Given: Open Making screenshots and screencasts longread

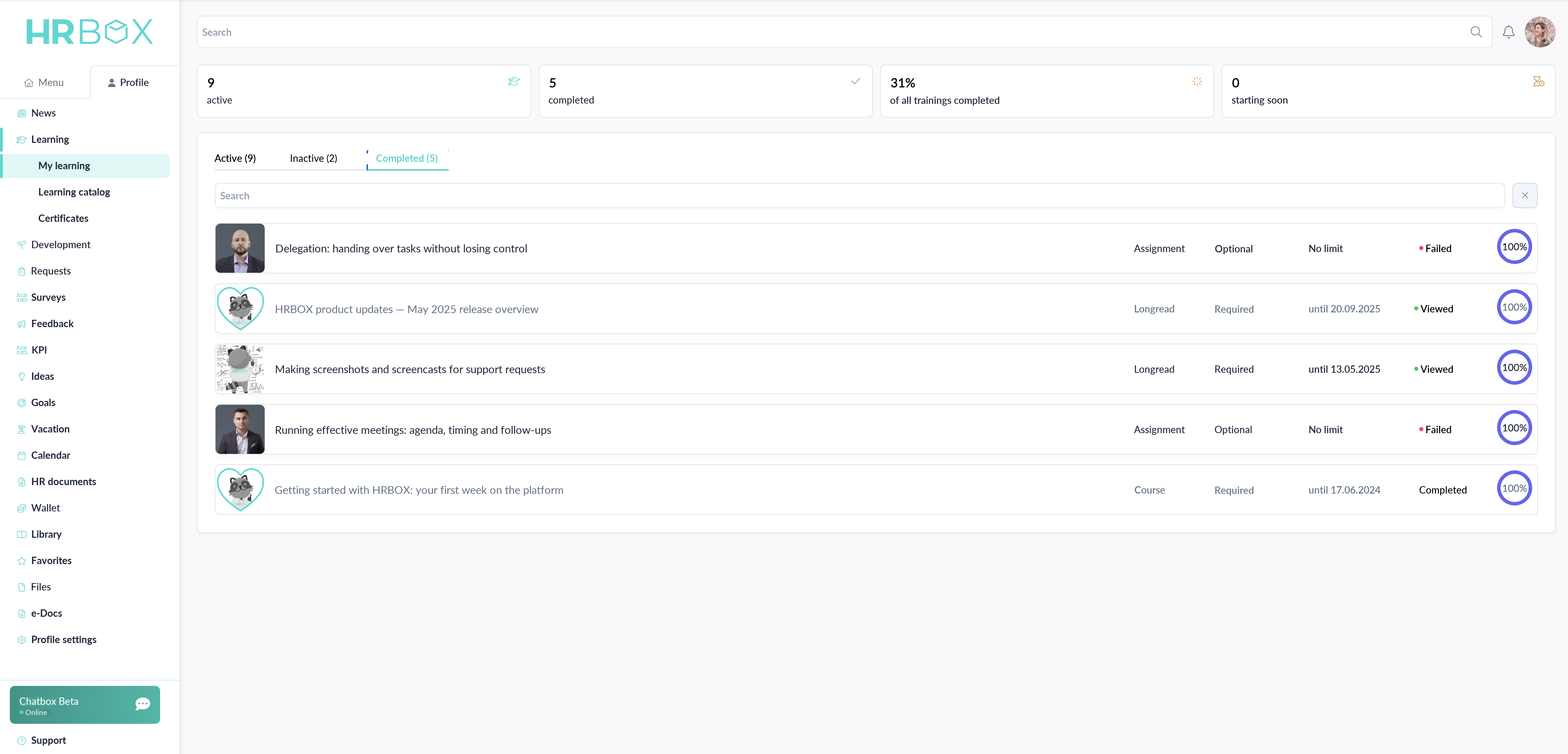Looking at the screenshot, I should 410,369.
